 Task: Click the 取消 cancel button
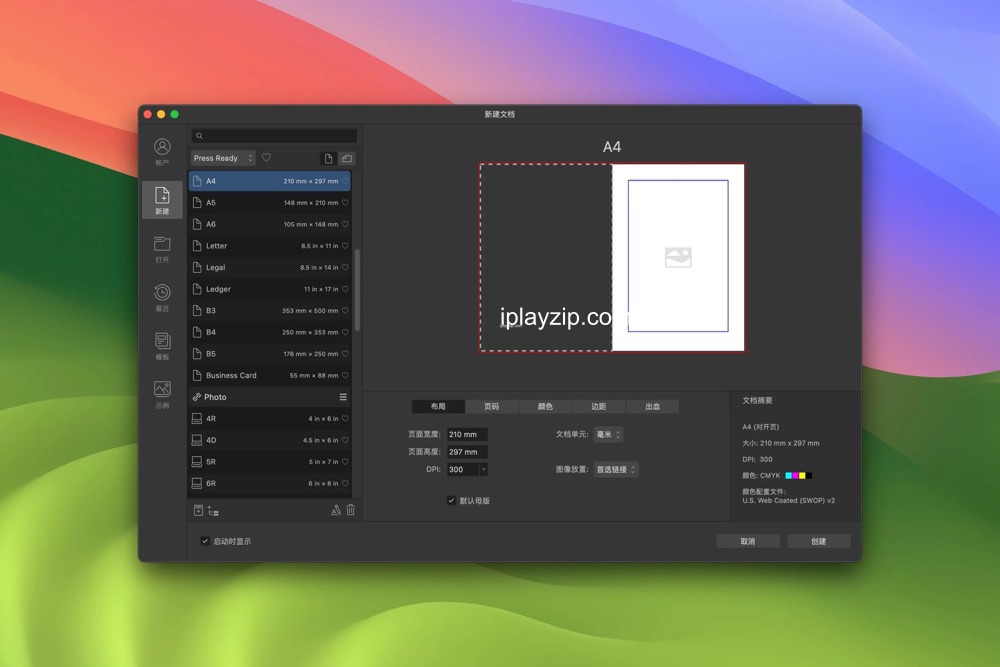pyautogui.click(x=748, y=541)
